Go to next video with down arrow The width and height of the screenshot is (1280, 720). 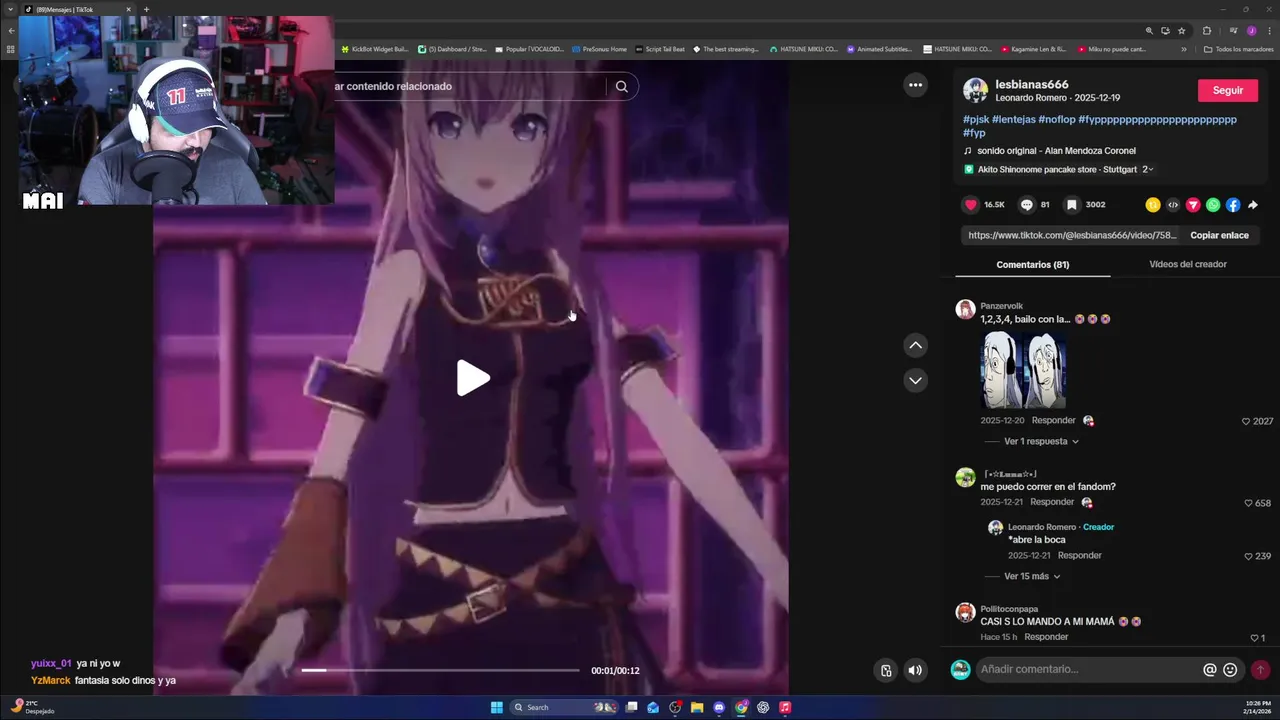pyautogui.click(x=915, y=380)
